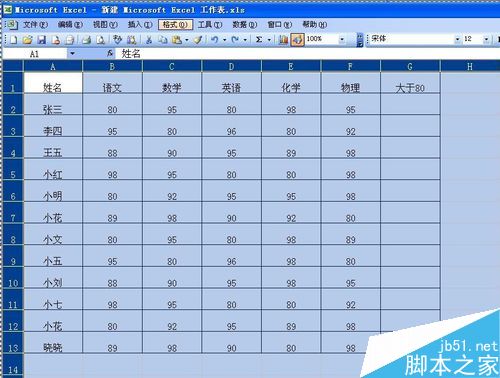Select column C header
This screenshot has width=500, height=378.
coord(172,66)
